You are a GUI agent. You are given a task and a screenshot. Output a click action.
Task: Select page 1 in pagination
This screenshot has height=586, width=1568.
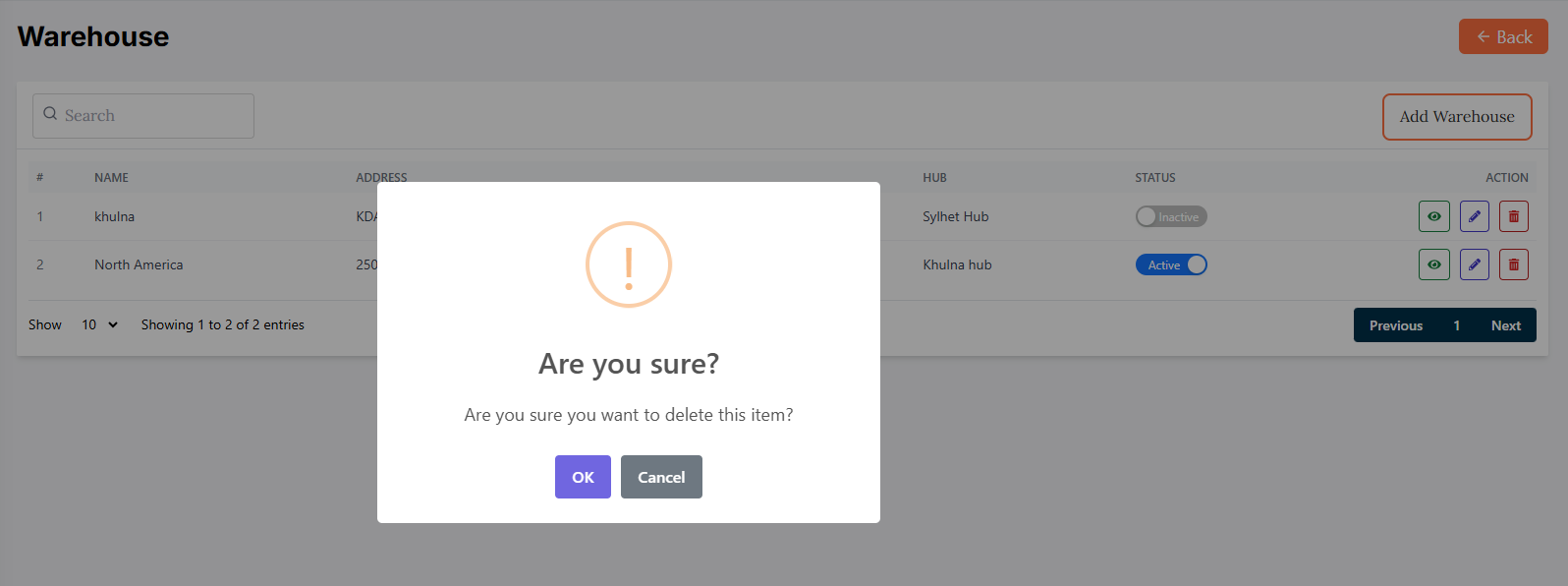[1456, 325]
